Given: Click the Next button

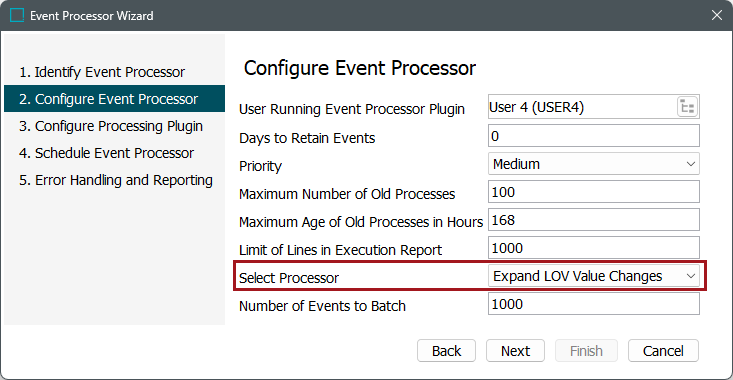Looking at the screenshot, I should pos(515,351).
